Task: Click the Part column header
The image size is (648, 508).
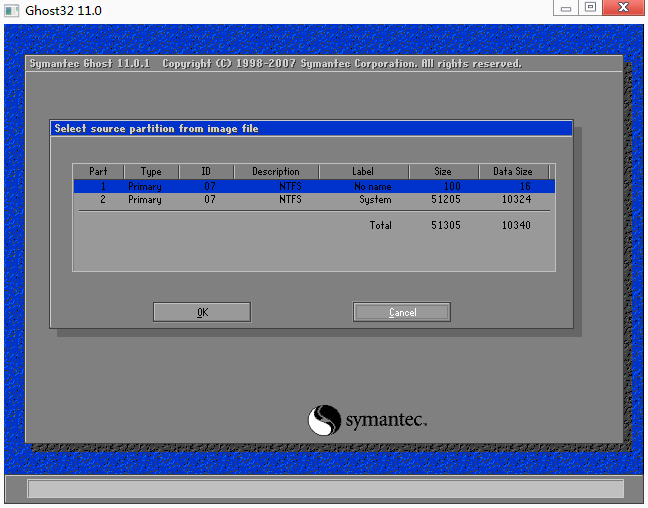Action: [x=98, y=172]
